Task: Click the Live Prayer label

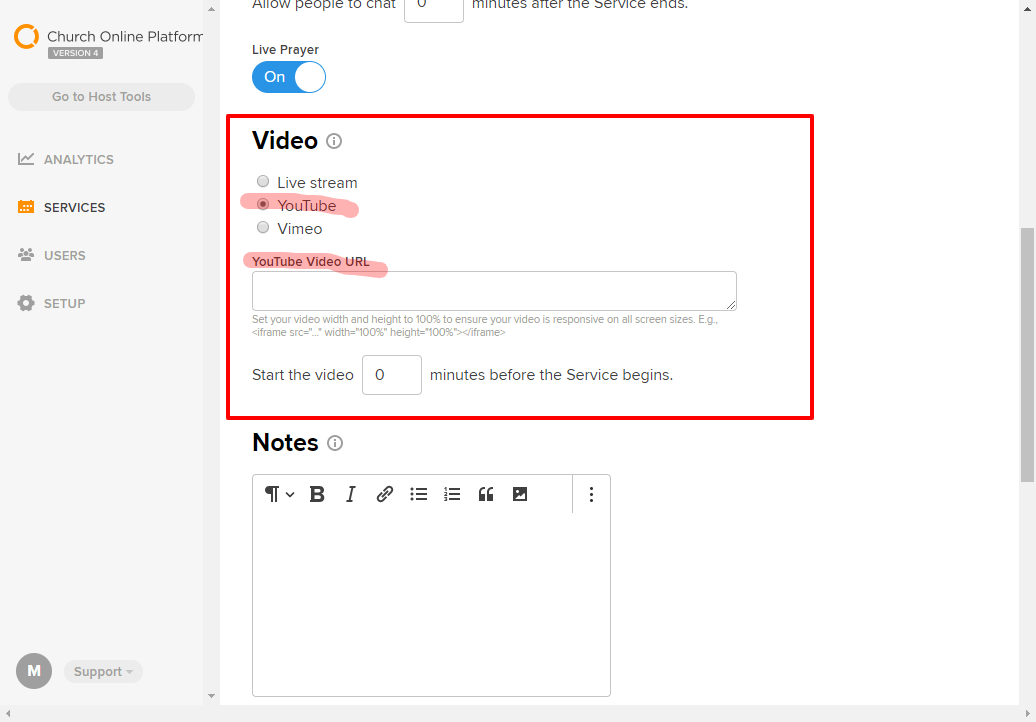Action: pyautogui.click(x=285, y=50)
